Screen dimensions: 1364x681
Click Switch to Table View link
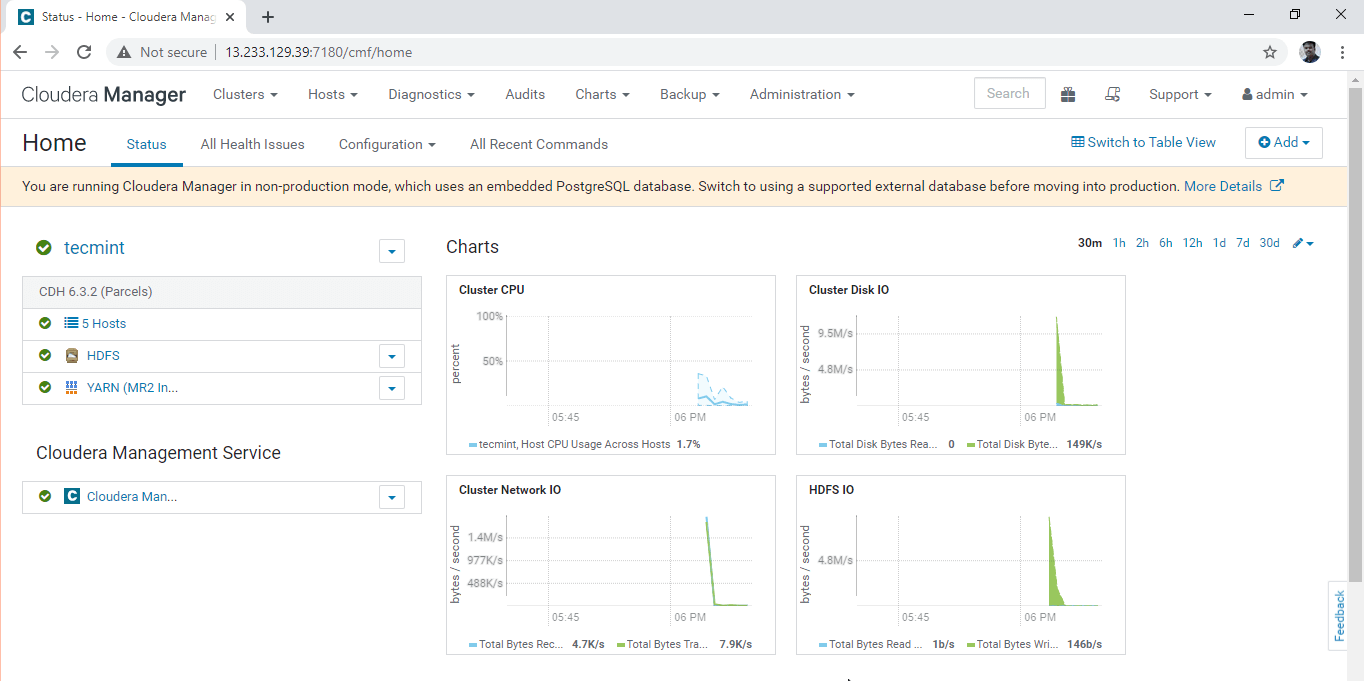click(1143, 142)
